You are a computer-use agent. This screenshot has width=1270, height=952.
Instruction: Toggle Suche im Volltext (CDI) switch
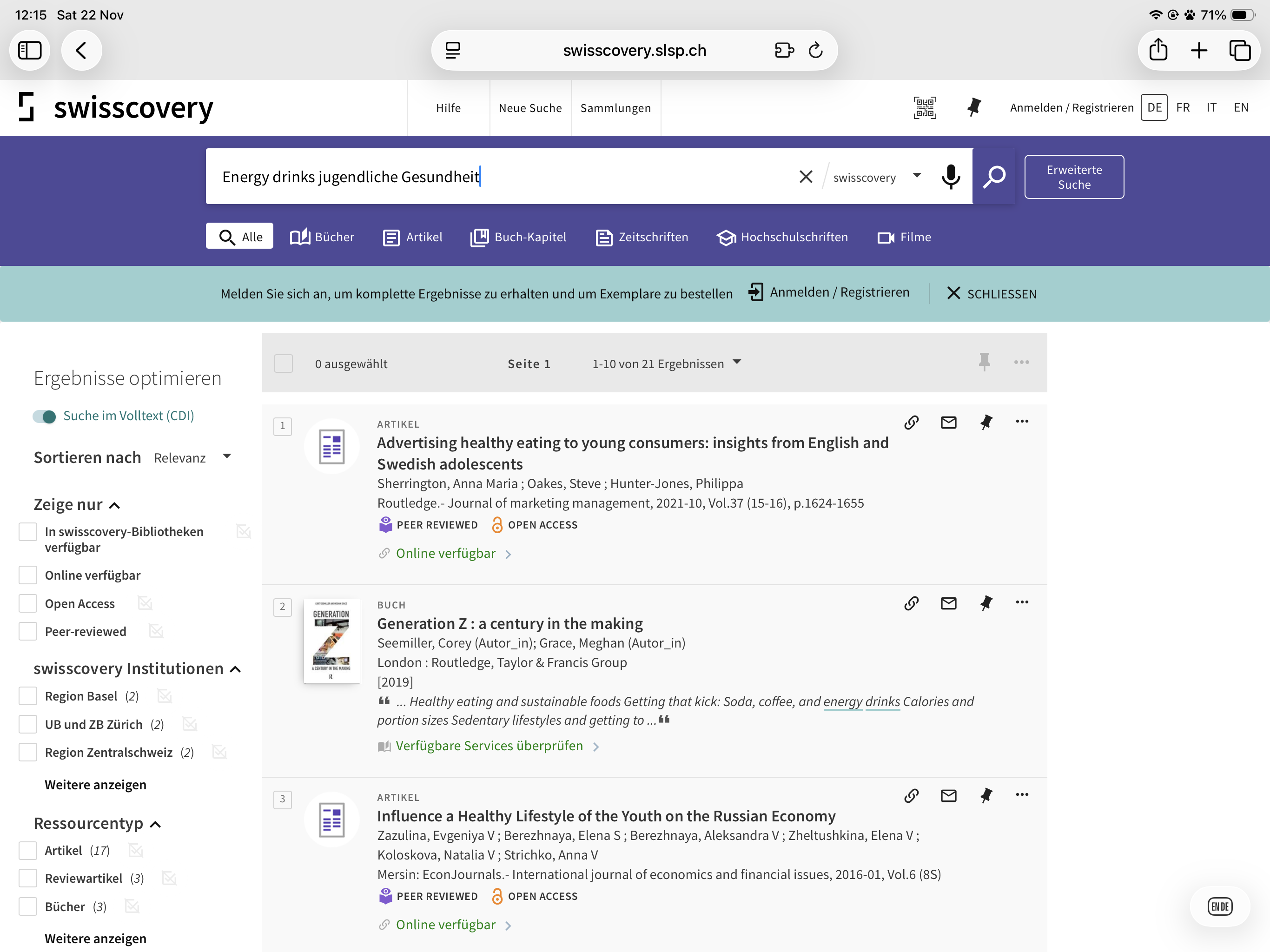pos(44,416)
